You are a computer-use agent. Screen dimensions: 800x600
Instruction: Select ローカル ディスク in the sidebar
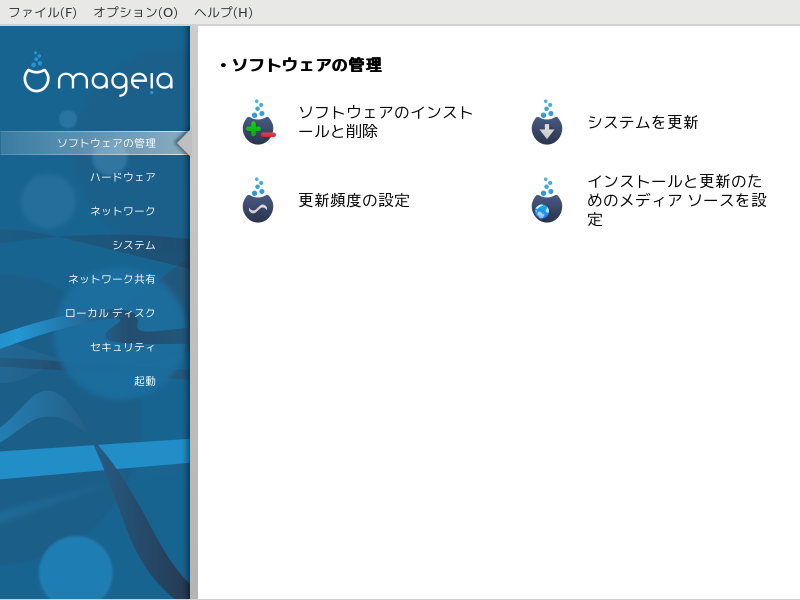tap(110, 313)
